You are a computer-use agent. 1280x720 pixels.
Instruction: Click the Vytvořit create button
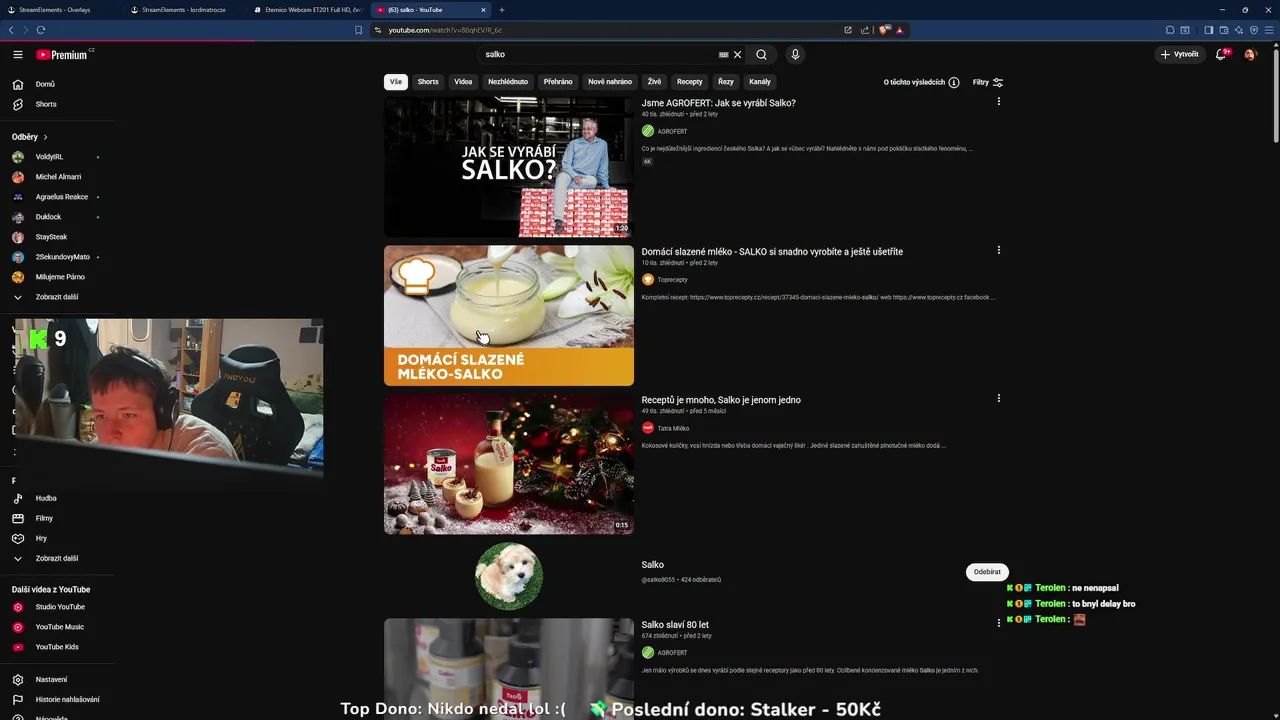pyautogui.click(x=1180, y=55)
